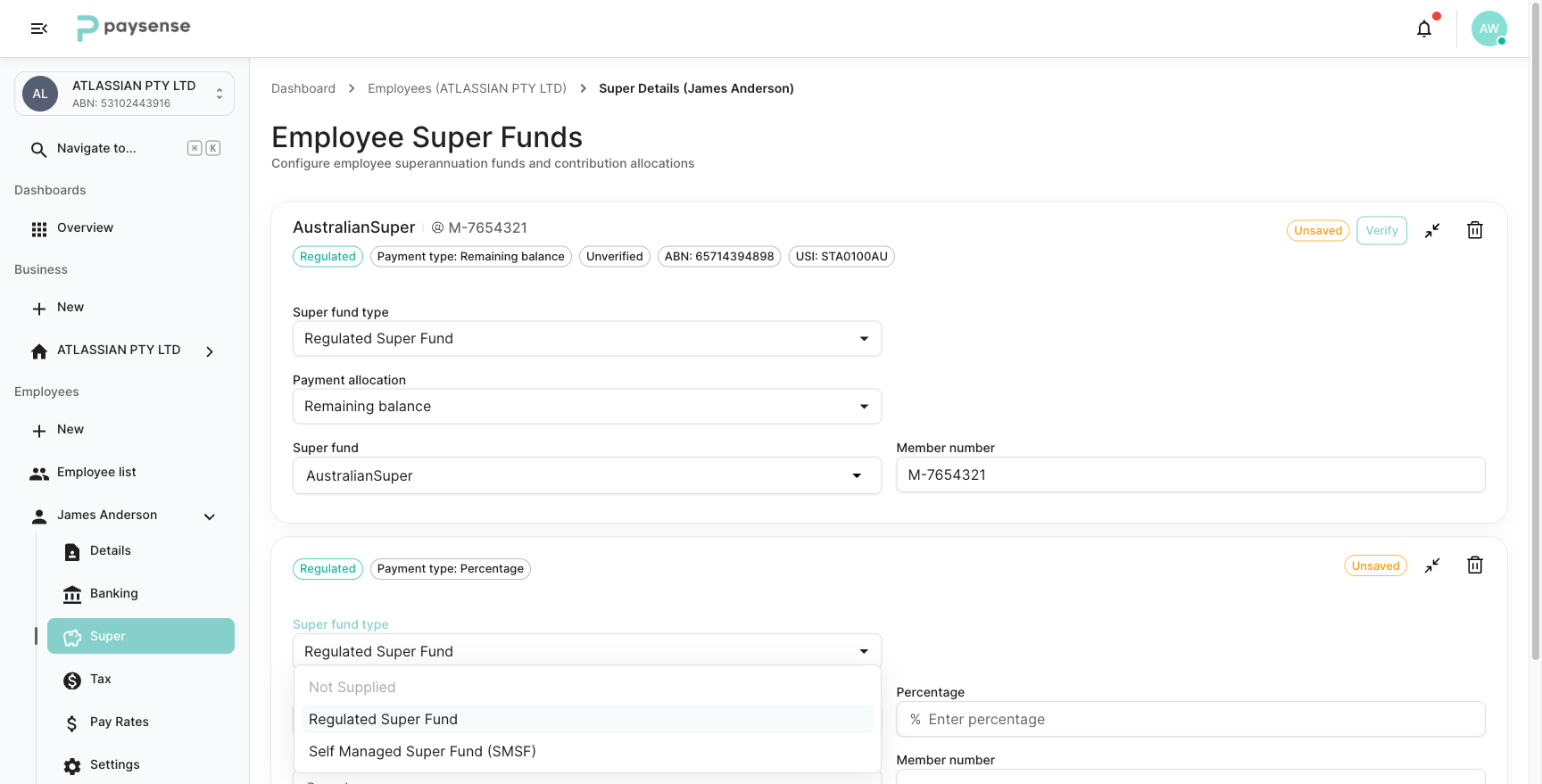Open the company switcher ATLASSIAN PTY LTD
1542x784 pixels.
[124, 94]
